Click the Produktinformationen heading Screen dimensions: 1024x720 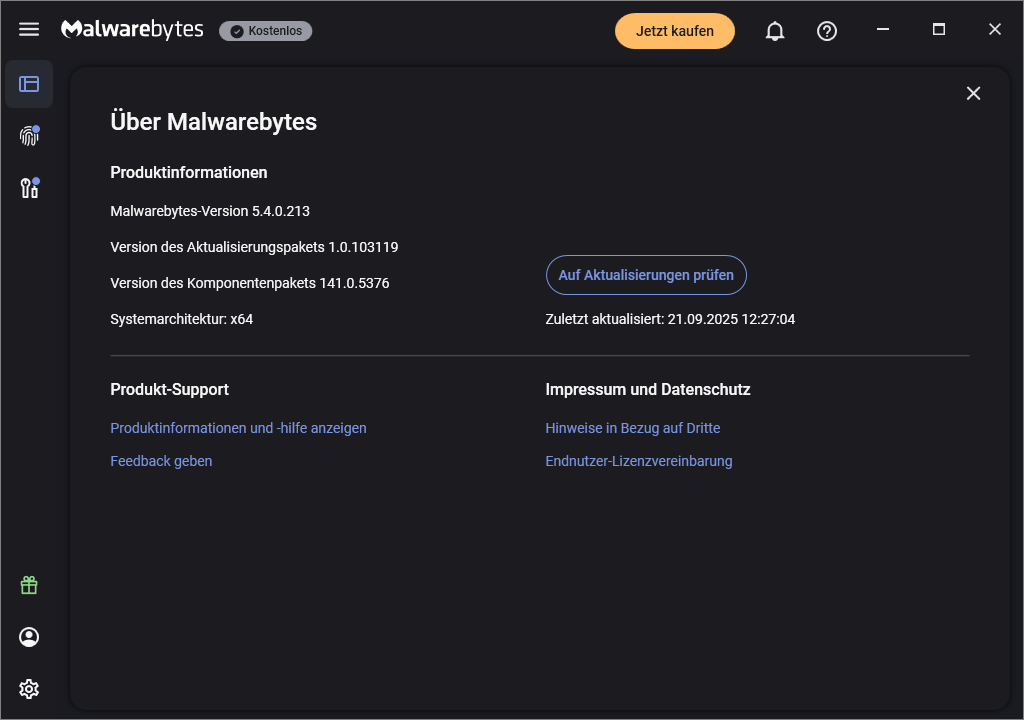[x=189, y=172]
